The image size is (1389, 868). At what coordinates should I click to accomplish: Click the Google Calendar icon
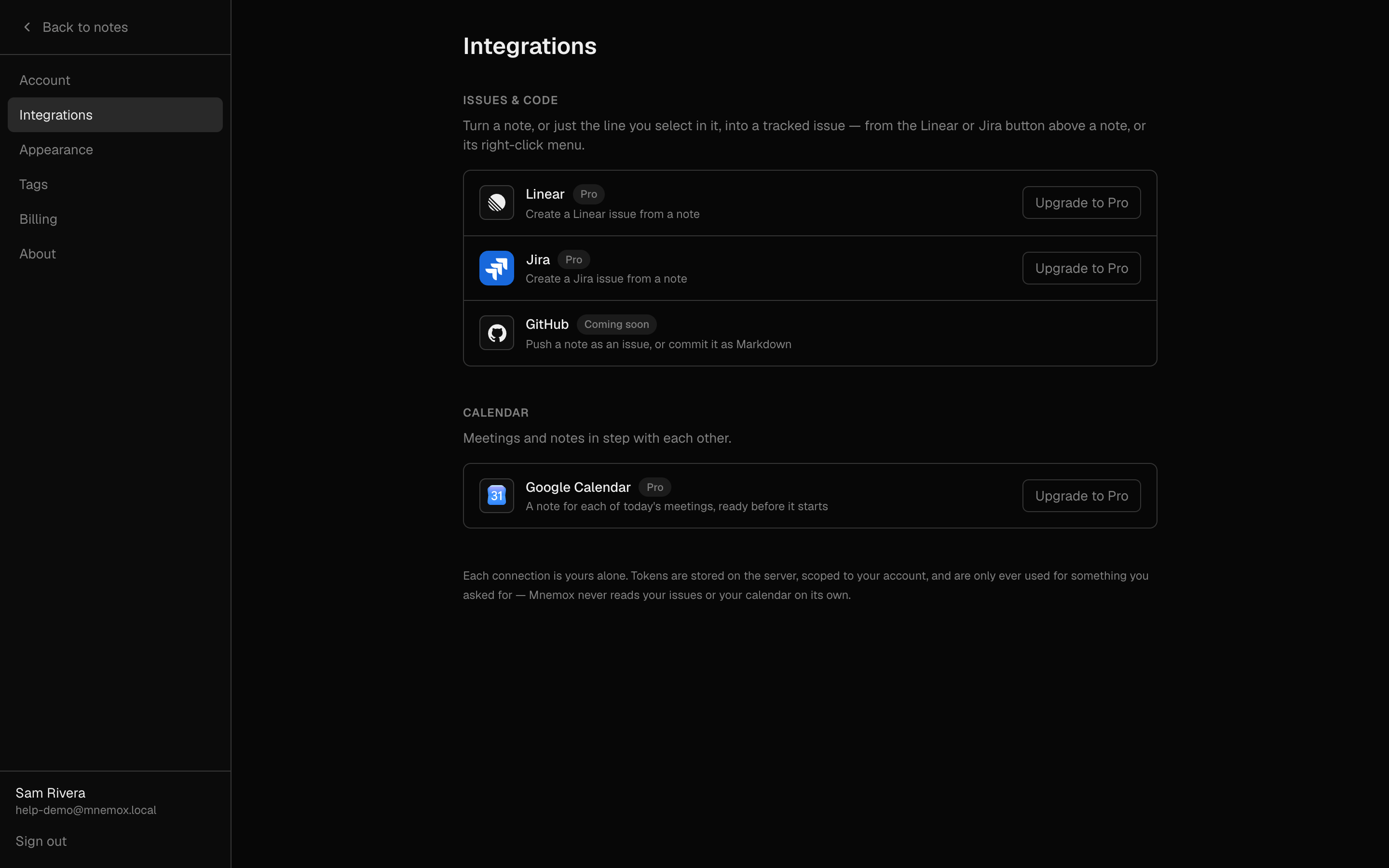(x=496, y=496)
